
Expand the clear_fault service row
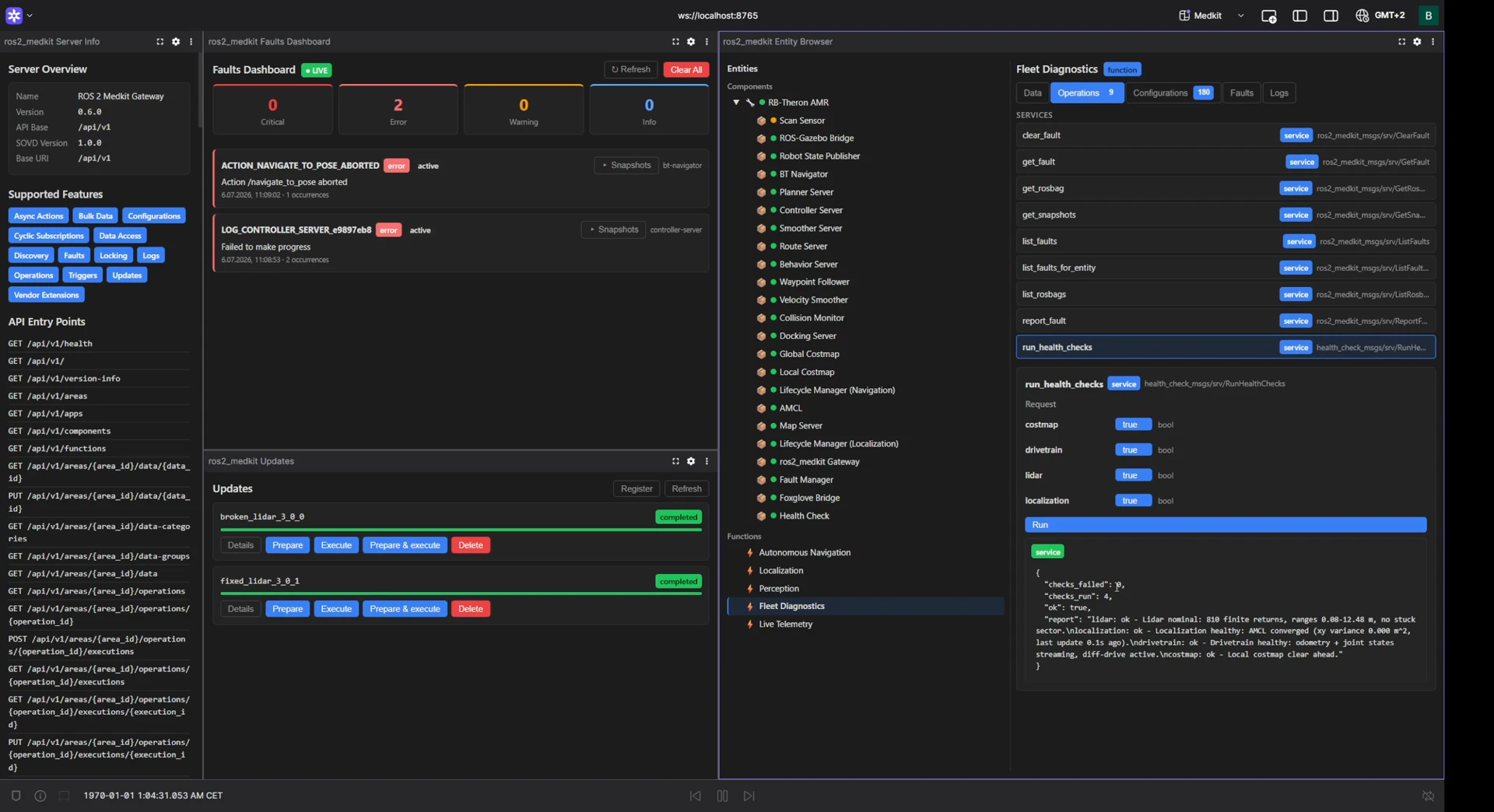1226,135
